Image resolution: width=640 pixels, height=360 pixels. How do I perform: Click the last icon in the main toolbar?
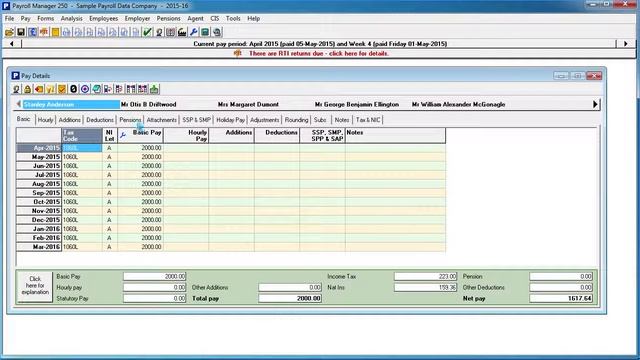[x=217, y=32]
